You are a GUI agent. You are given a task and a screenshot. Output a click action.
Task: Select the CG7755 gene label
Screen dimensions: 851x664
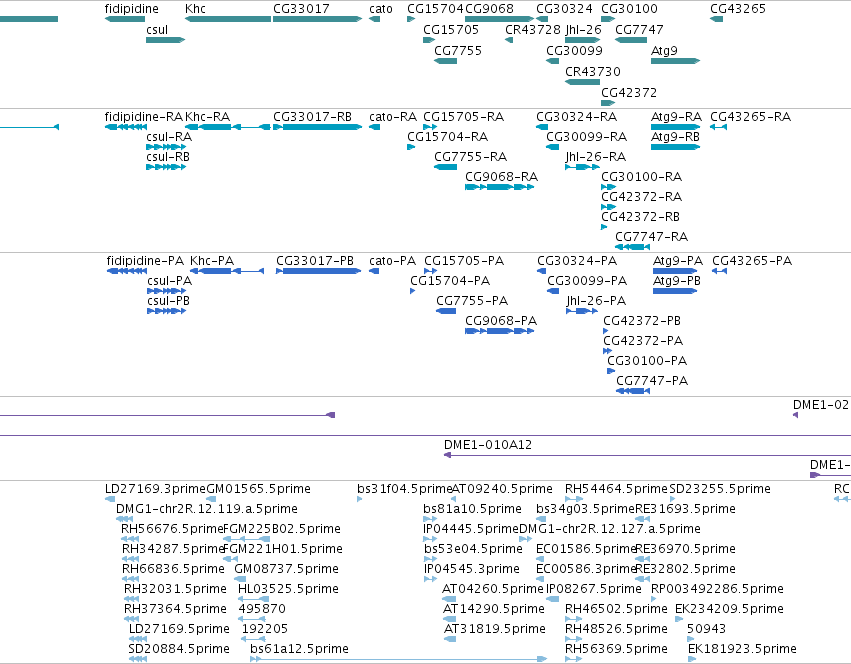point(458,50)
